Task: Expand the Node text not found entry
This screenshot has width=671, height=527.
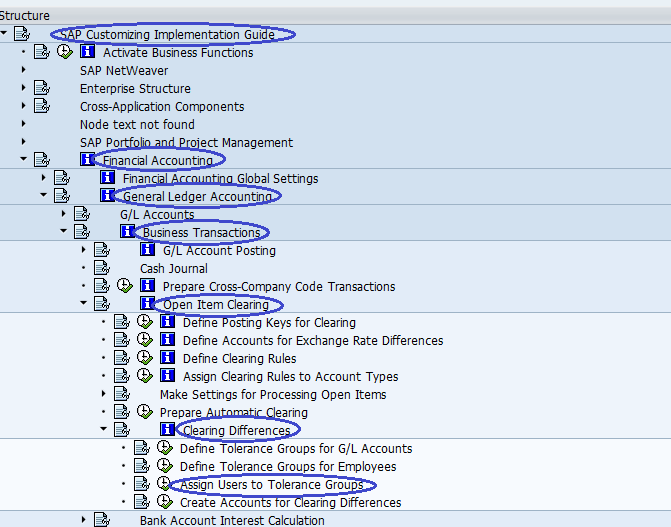Action: click(x=24, y=124)
